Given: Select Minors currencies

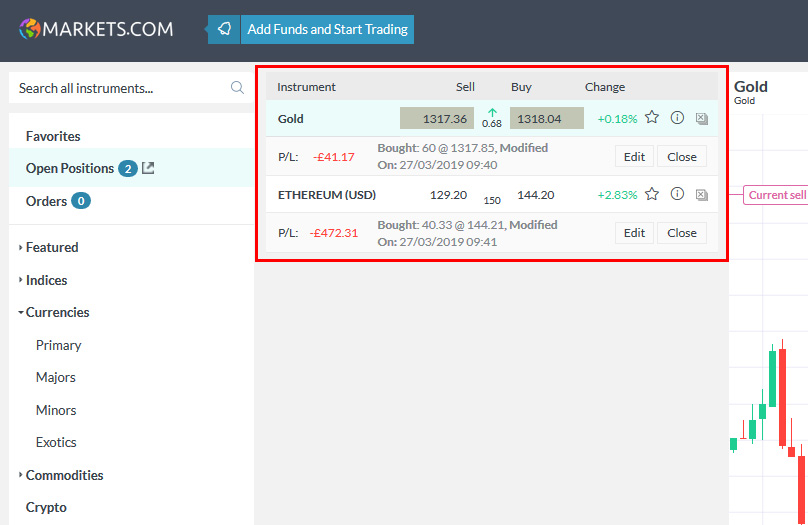Looking at the screenshot, I should [x=56, y=410].
